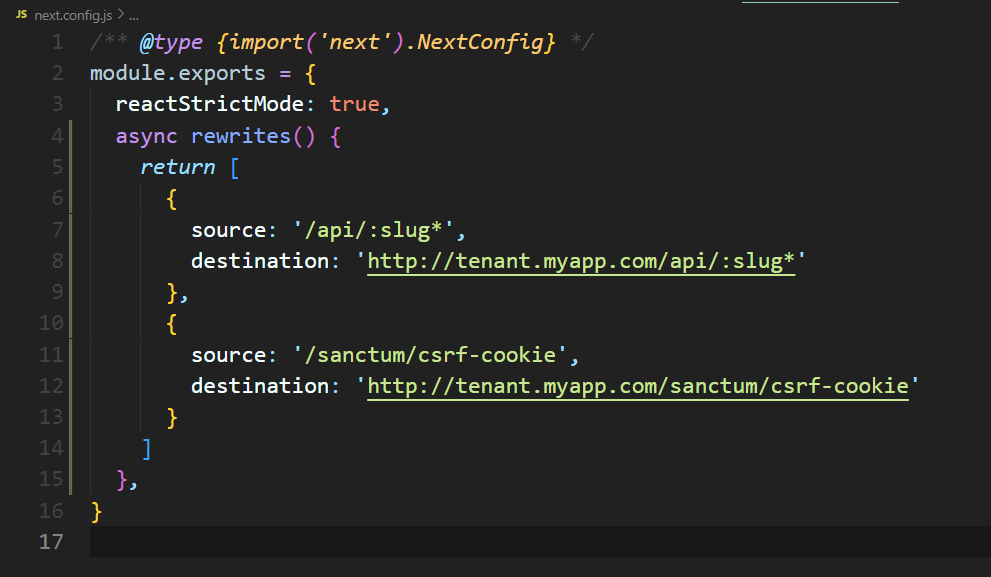This screenshot has width=991, height=577.
Task: Click the final closing brace on line 16
Action: [96, 511]
